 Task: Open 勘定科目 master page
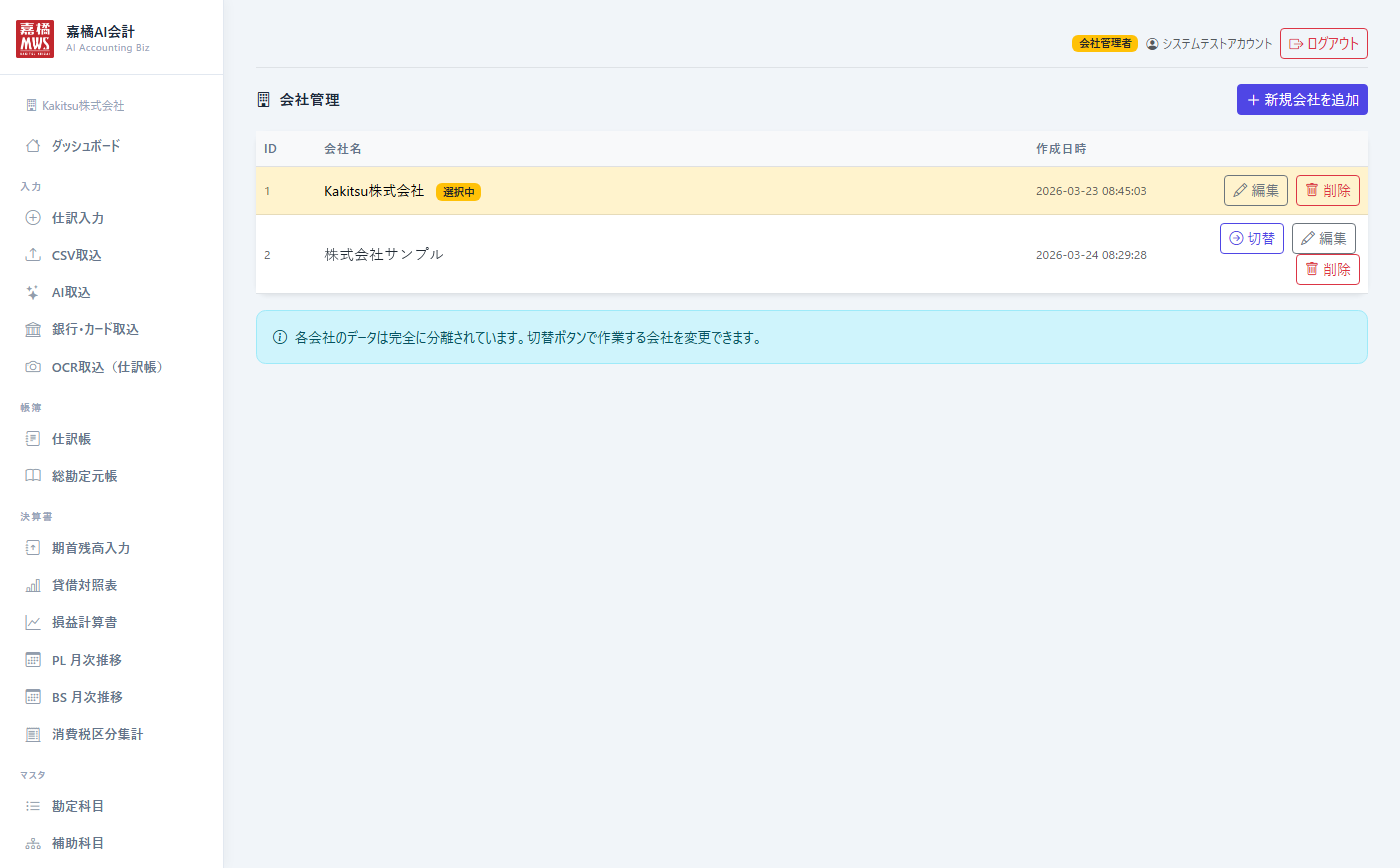pos(111,806)
